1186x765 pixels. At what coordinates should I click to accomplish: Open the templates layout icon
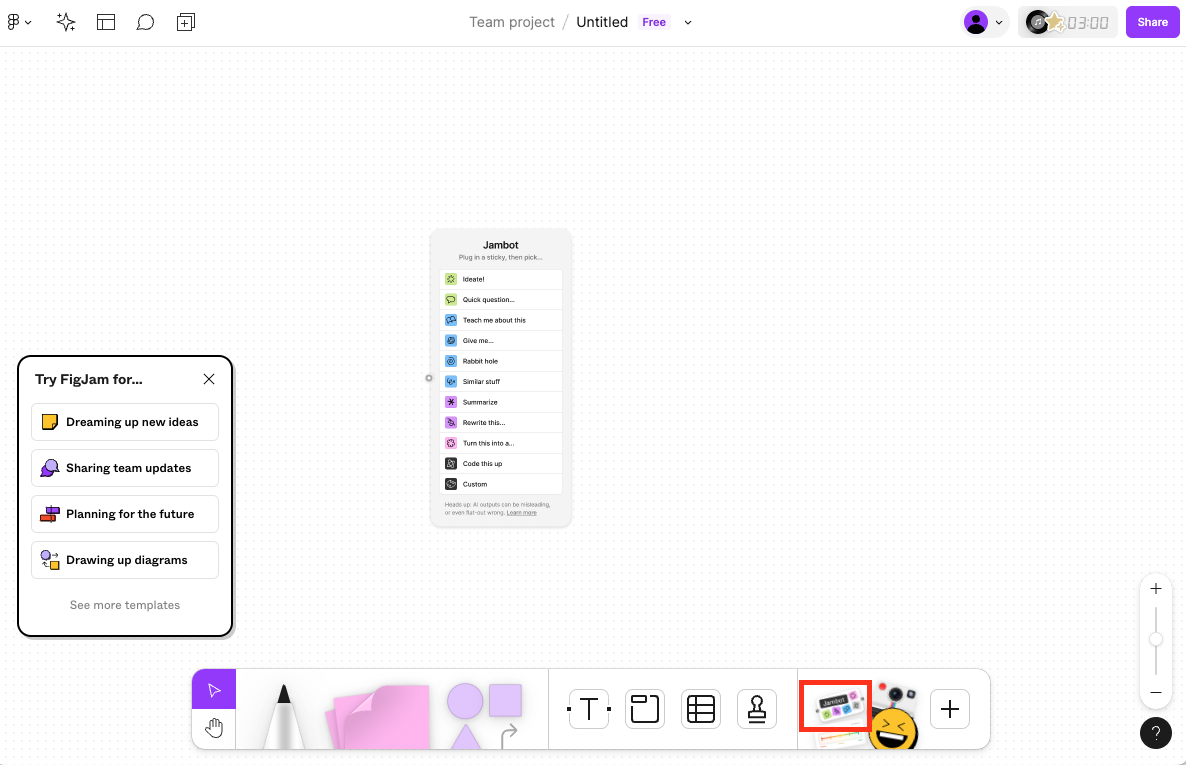(106, 22)
